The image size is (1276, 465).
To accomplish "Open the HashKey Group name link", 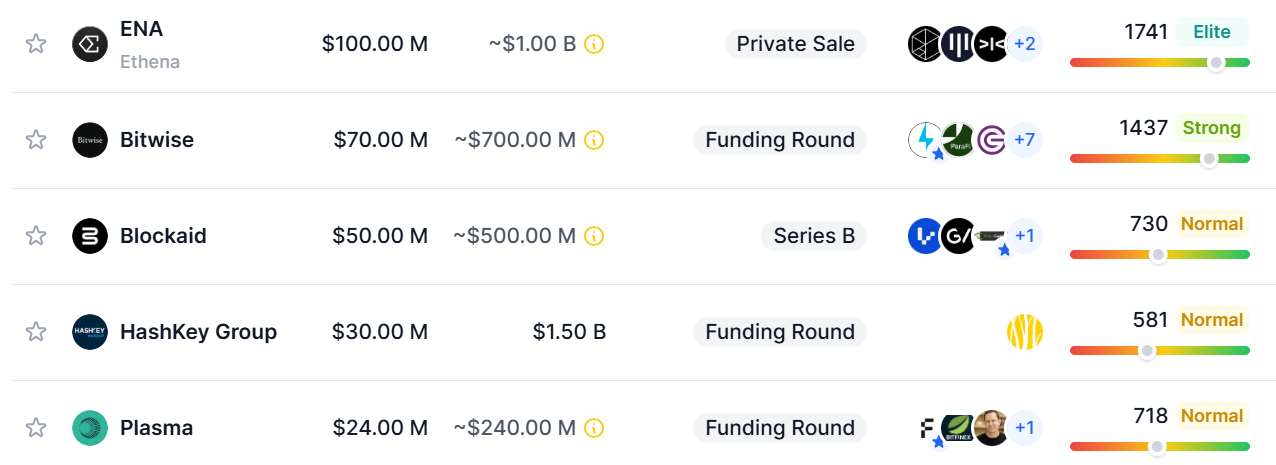I will (x=198, y=332).
